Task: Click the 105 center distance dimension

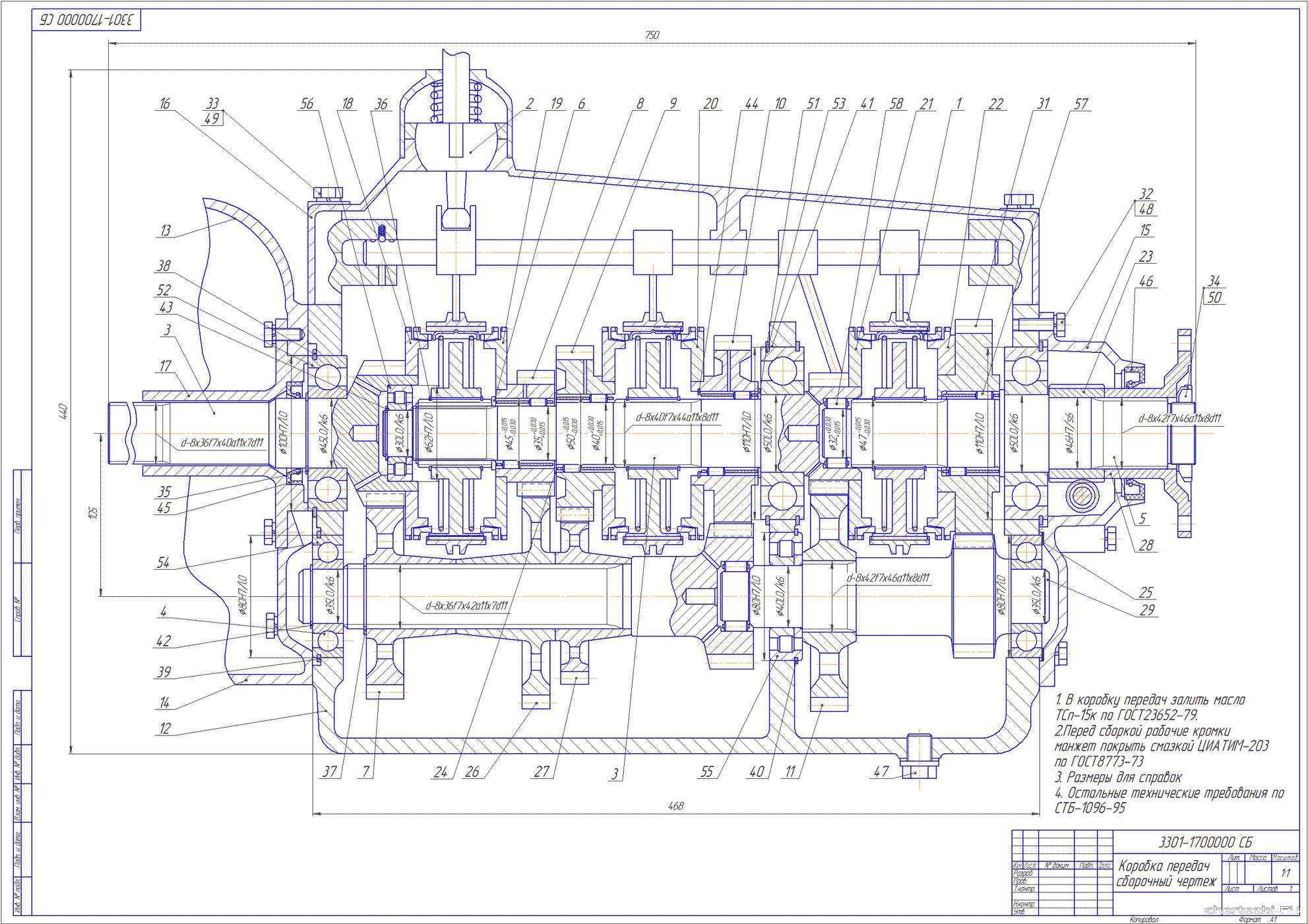Action: 93,512
